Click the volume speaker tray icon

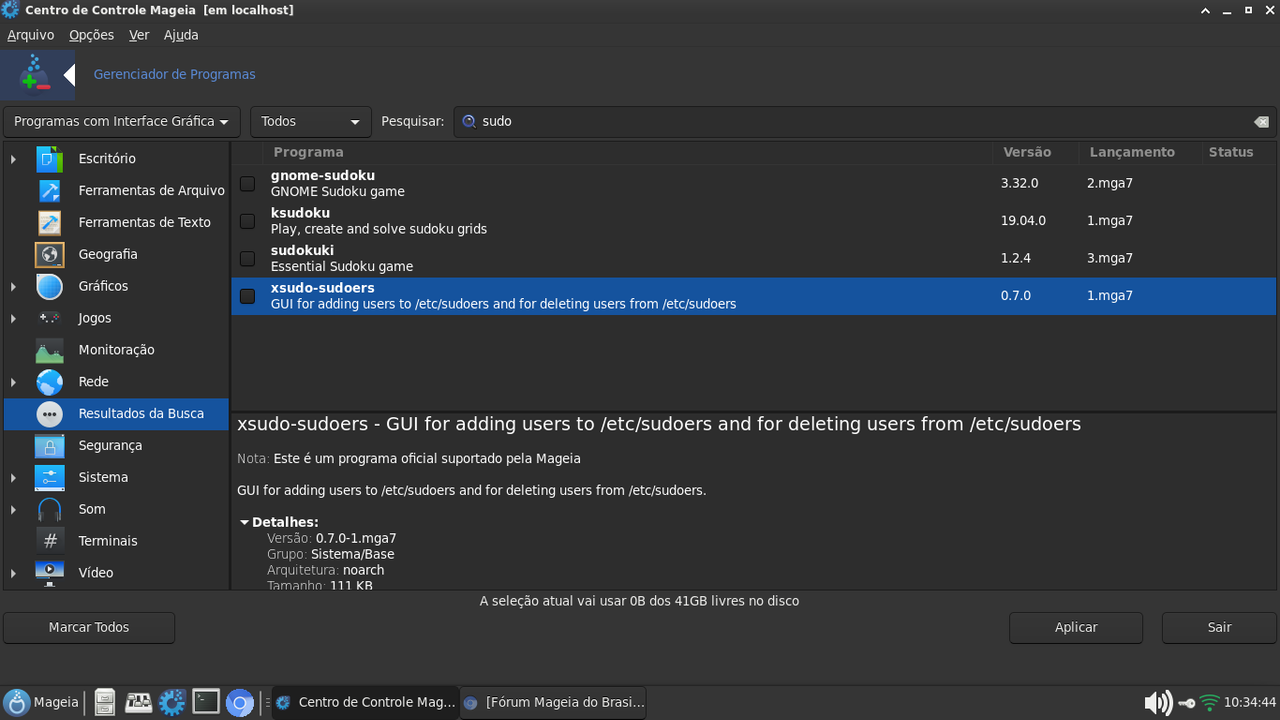(x=1157, y=703)
